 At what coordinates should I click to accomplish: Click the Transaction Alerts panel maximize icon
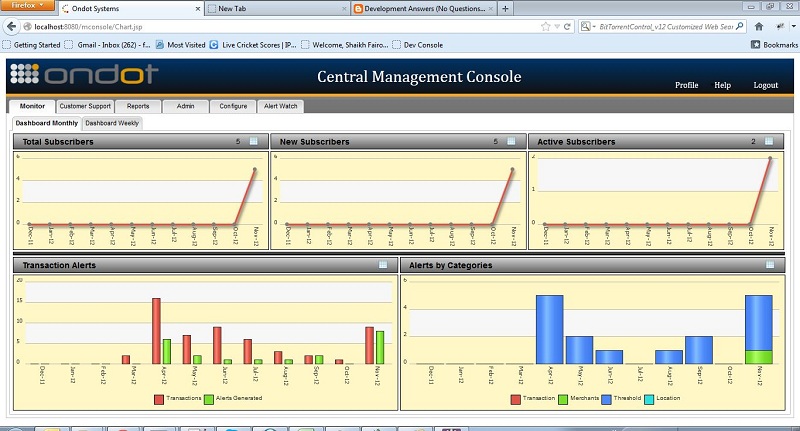click(x=383, y=265)
